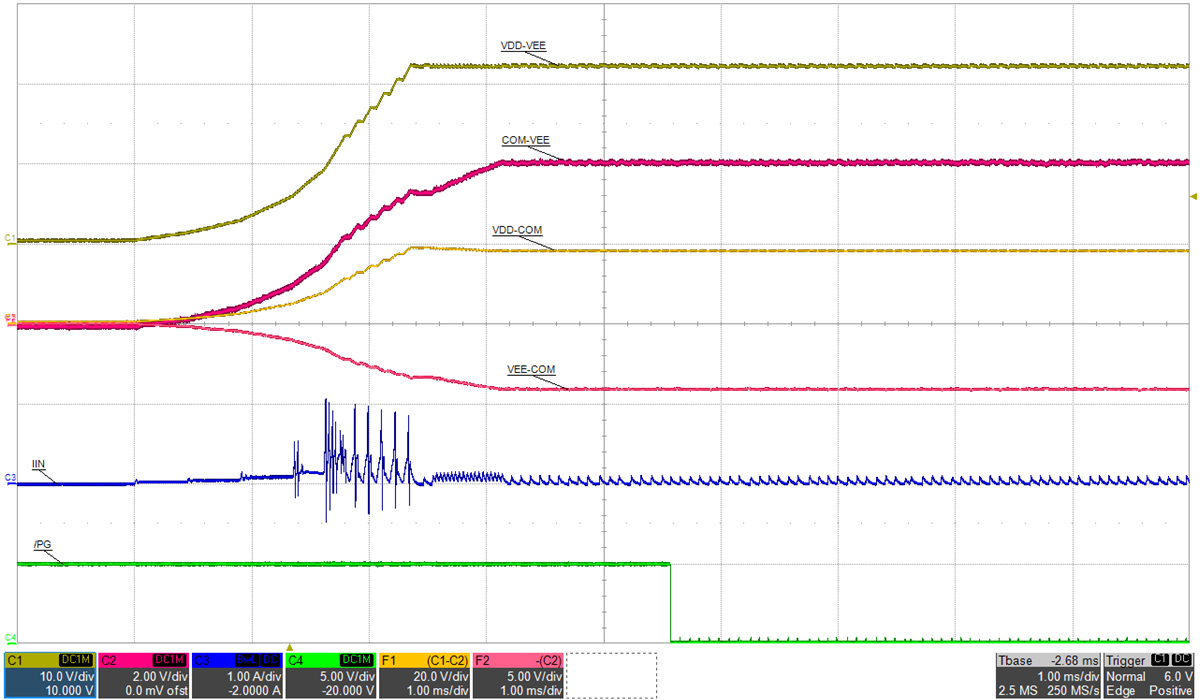This screenshot has height=700, width=1200.
Task: Click the C3 zero level marker
Action: [9, 479]
